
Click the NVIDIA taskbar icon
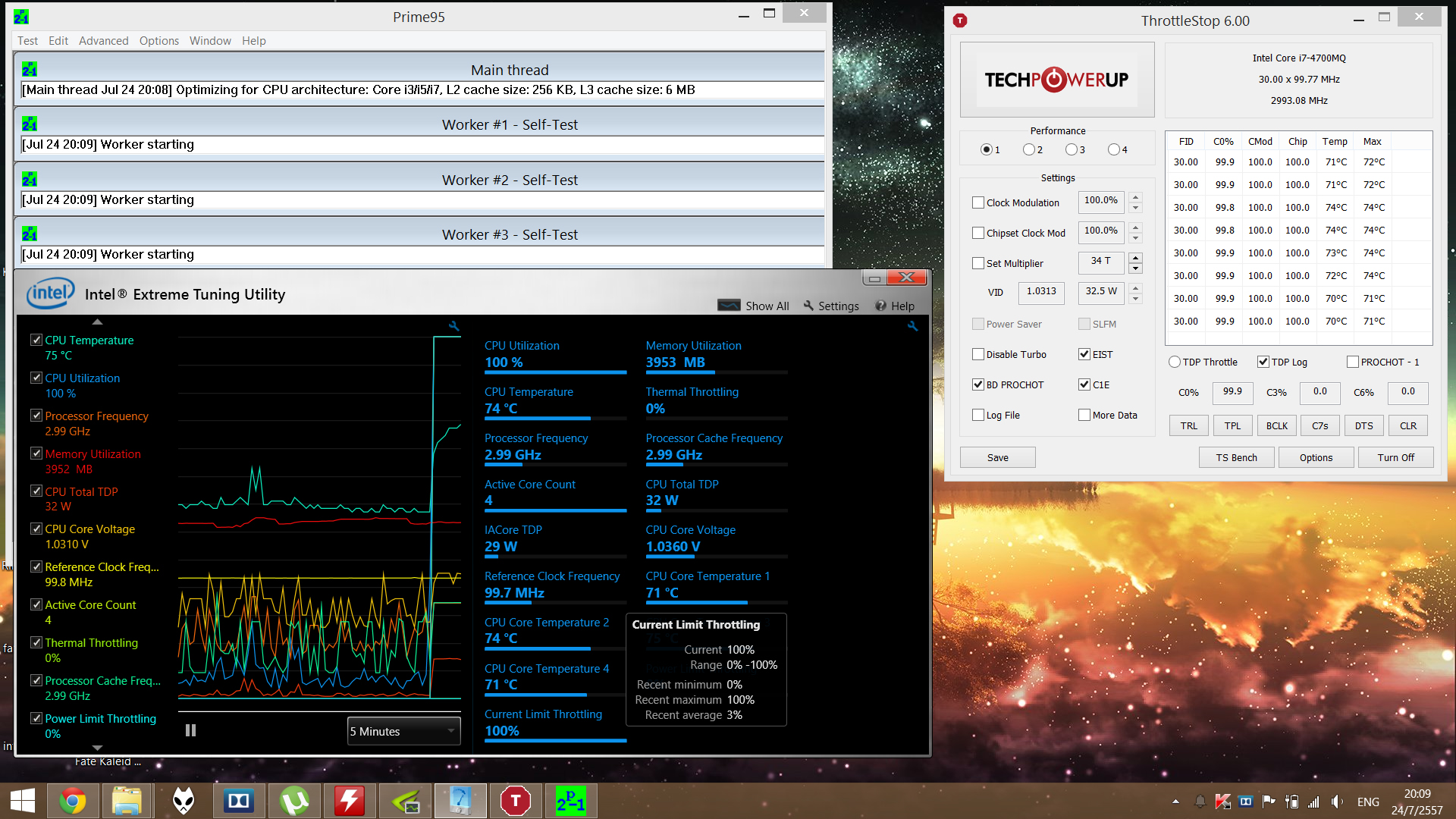pos(405,801)
